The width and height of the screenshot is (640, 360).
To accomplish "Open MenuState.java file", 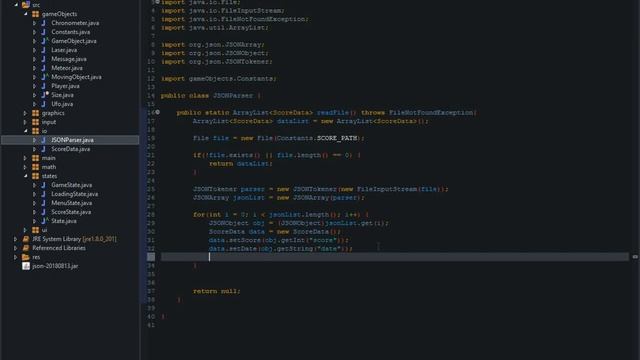I will 71,203.
